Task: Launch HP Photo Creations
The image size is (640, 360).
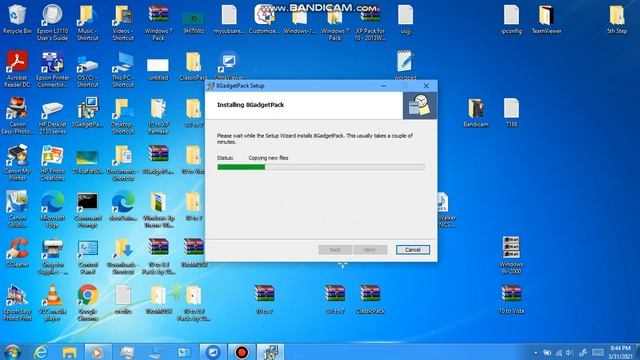Action: [x=52, y=162]
